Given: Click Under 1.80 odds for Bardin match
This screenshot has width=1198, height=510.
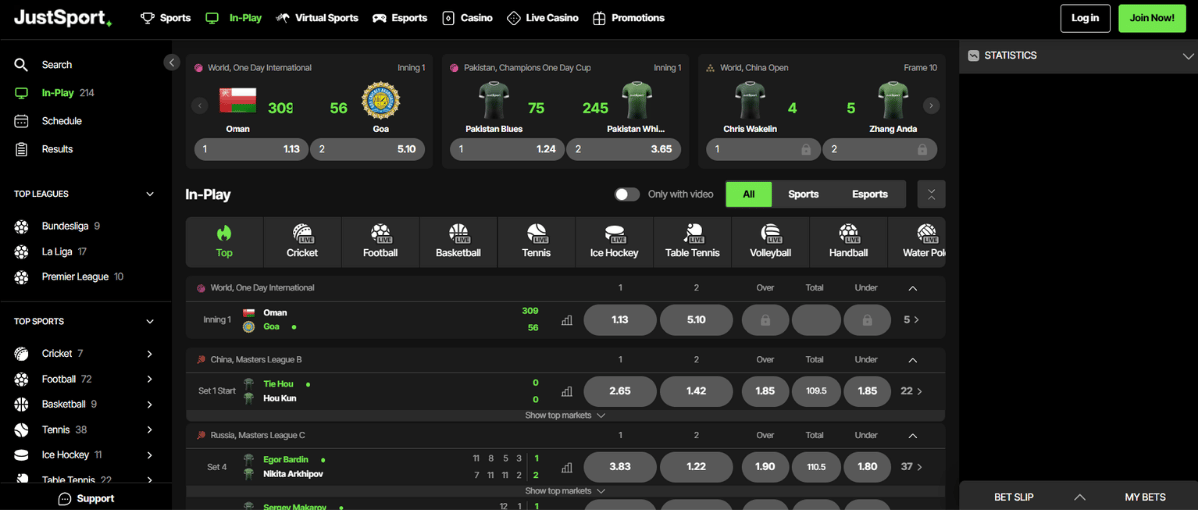Looking at the screenshot, I should tap(866, 466).
